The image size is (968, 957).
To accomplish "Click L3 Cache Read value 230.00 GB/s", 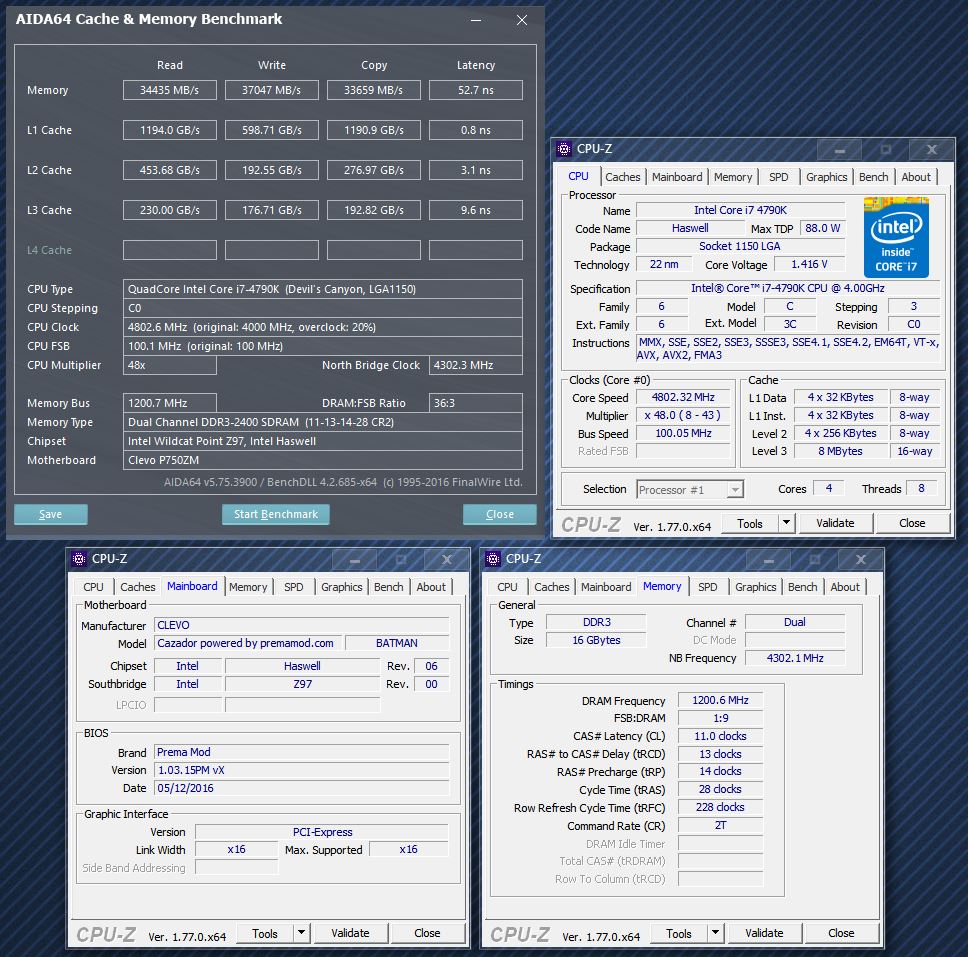I will point(170,211).
